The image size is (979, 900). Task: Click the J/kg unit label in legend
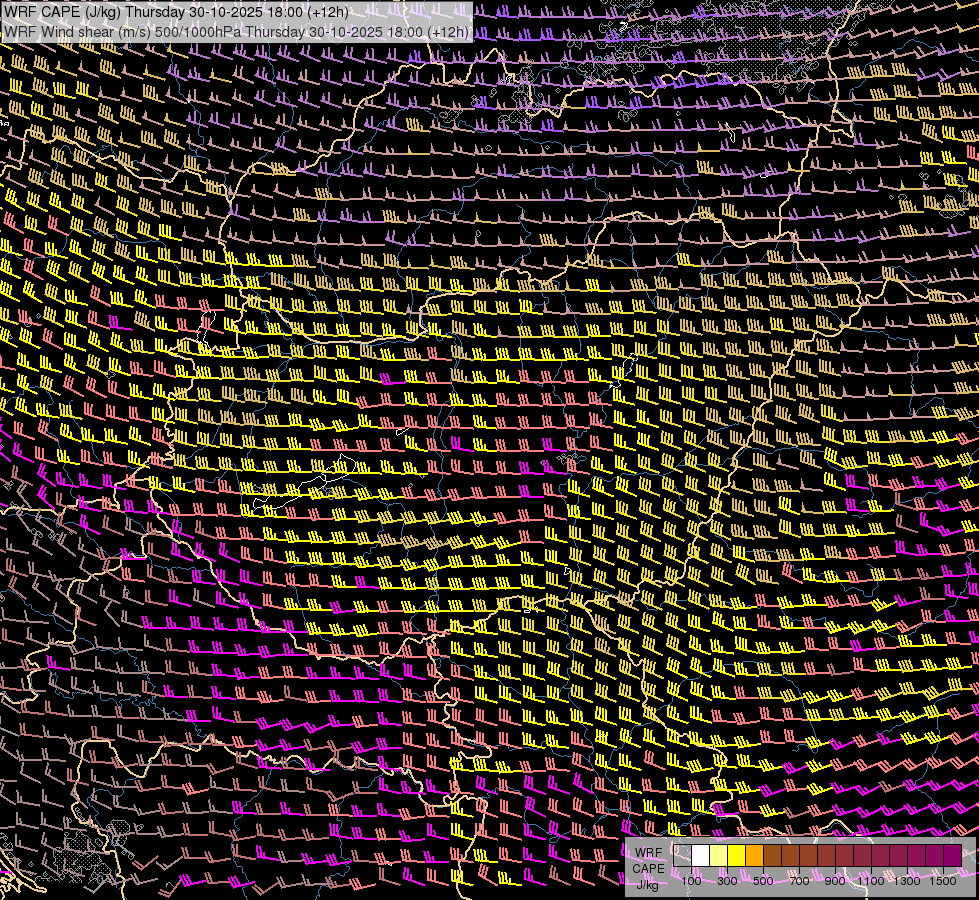tap(647, 885)
